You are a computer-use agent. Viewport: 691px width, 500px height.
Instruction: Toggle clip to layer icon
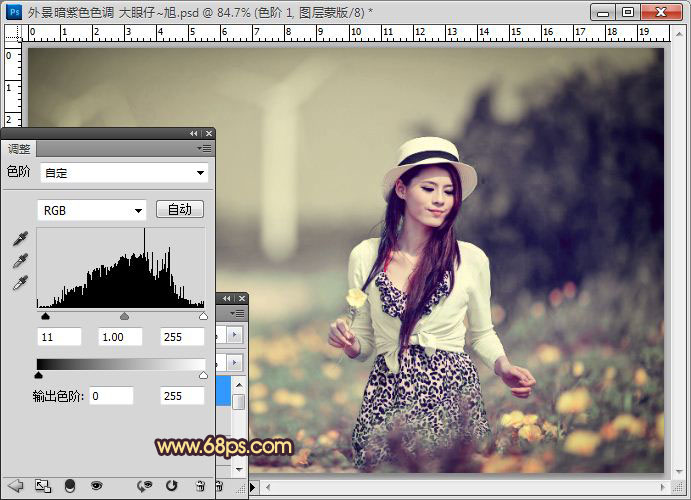tap(70, 486)
